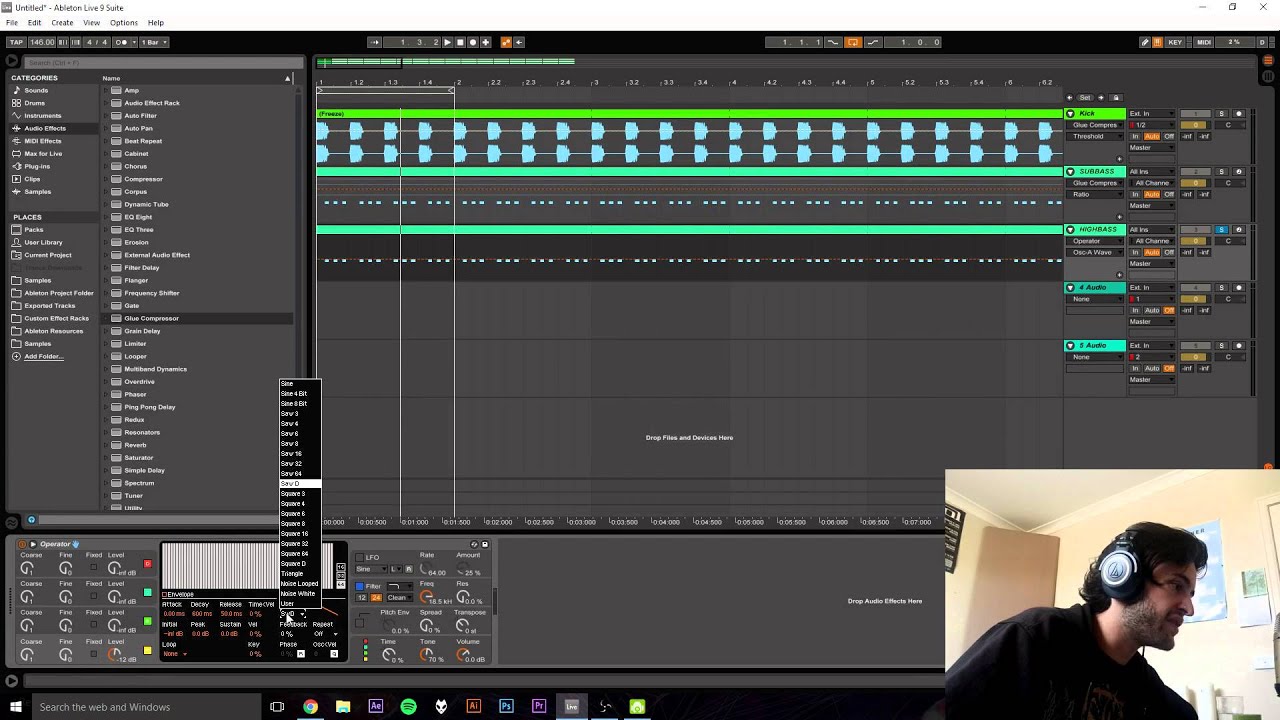Open Spotify from the taskbar
The height and width of the screenshot is (720, 1280).
click(x=408, y=707)
